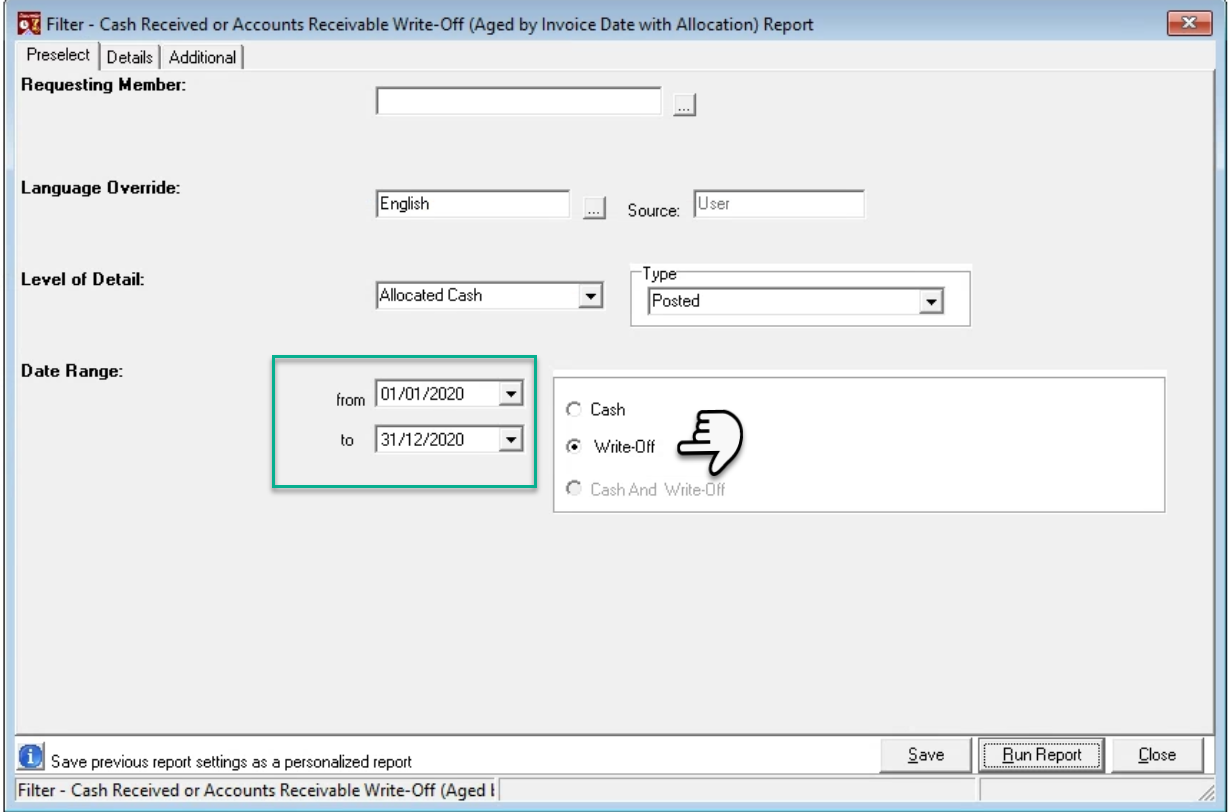Select the Write-Off radio option
This screenshot has height=812, width=1230.
(x=574, y=447)
